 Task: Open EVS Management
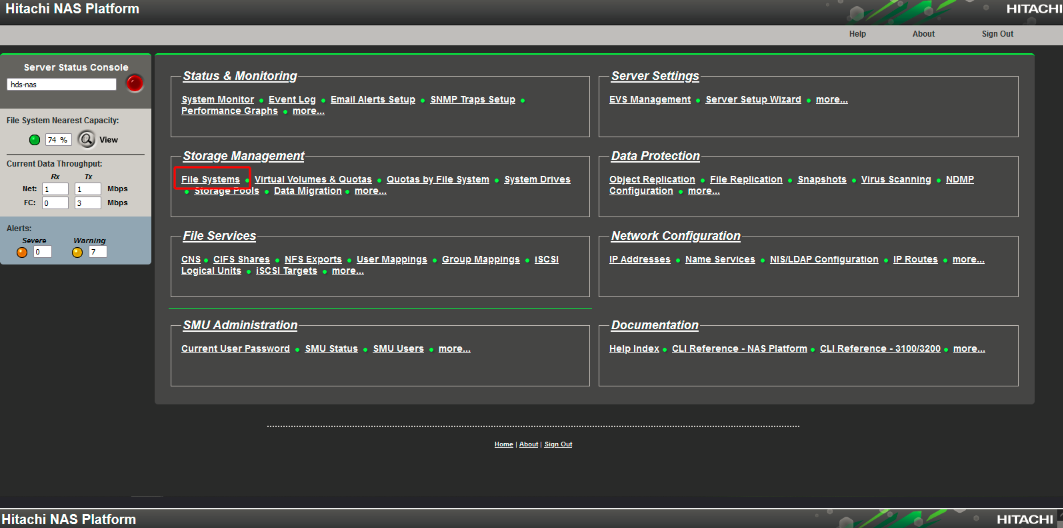pos(649,100)
